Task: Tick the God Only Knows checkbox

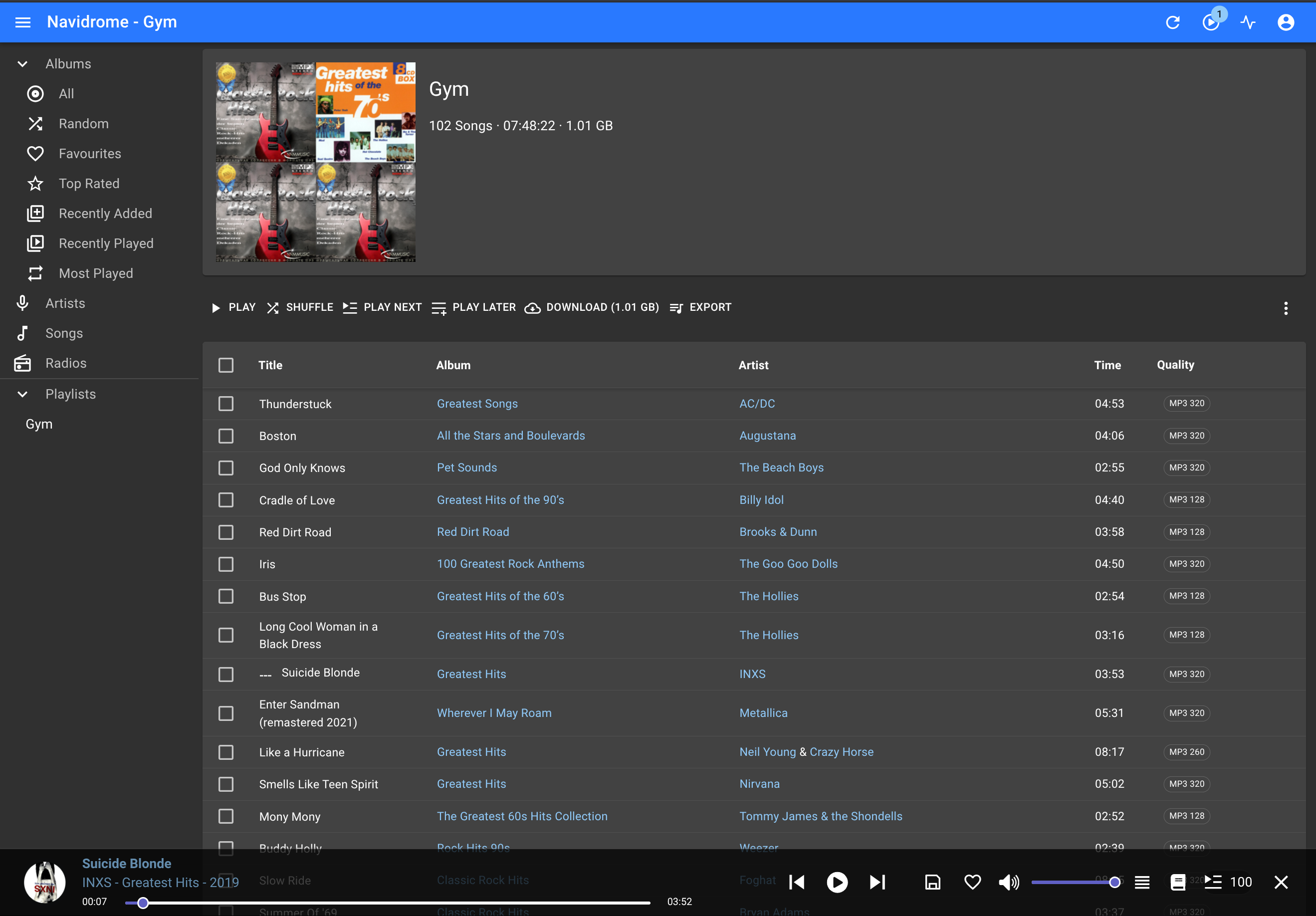Action: (226, 468)
